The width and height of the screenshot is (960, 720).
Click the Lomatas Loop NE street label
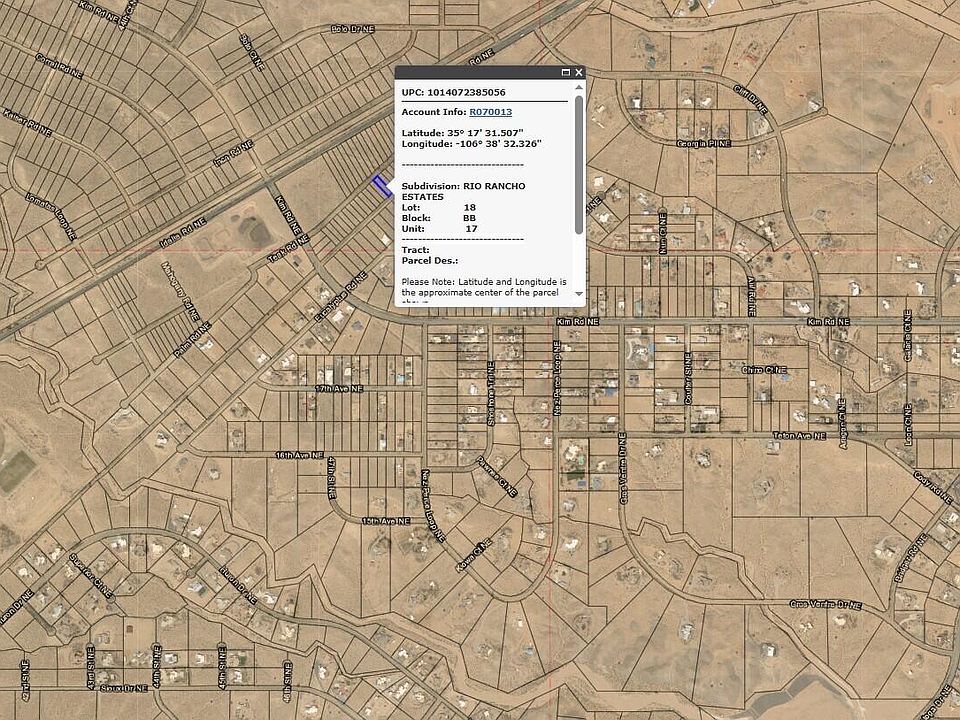click(x=51, y=216)
